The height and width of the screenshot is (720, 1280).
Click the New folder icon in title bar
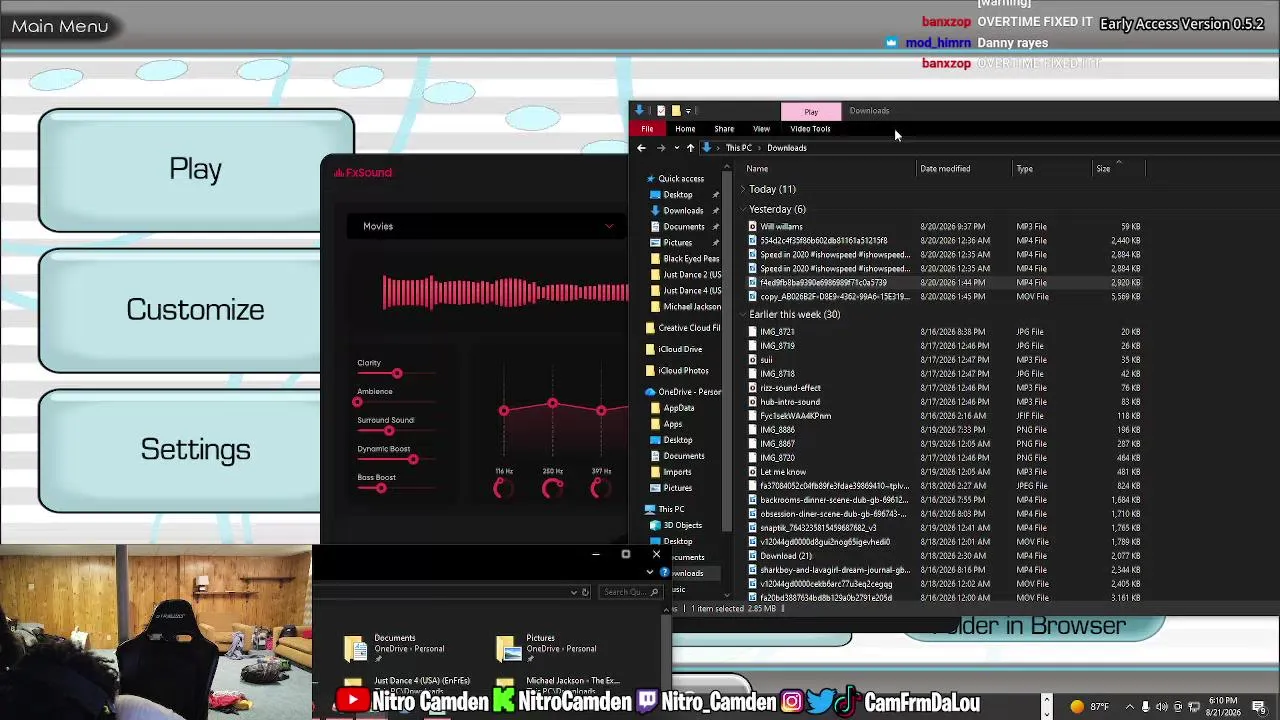tap(676, 110)
